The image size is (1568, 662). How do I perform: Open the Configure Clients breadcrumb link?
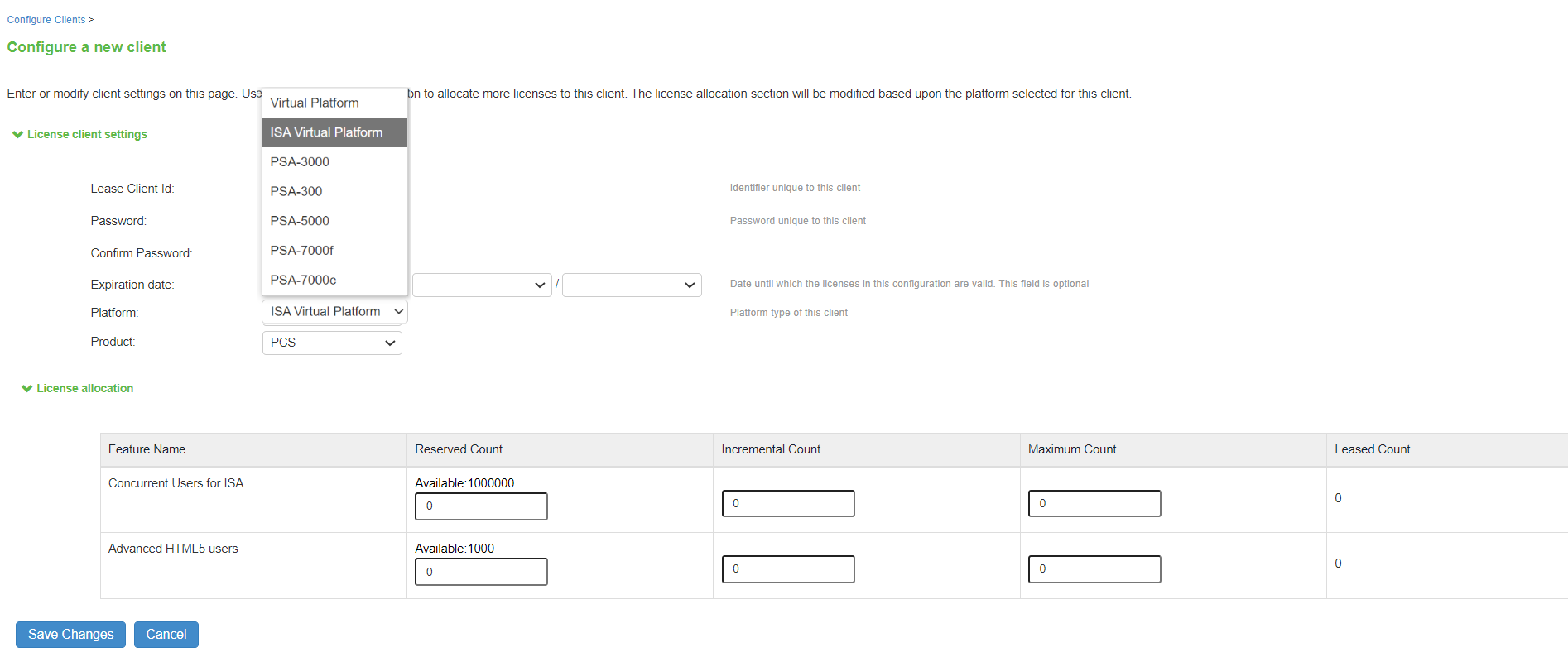[x=46, y=20]
